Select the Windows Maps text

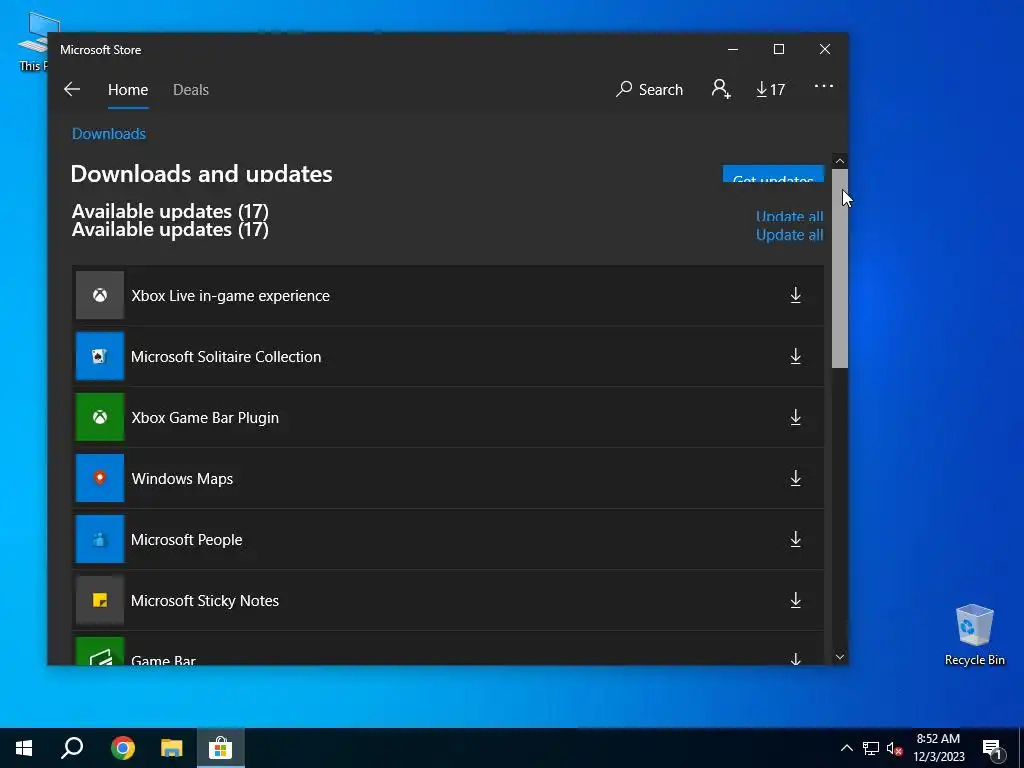[182, 479]
